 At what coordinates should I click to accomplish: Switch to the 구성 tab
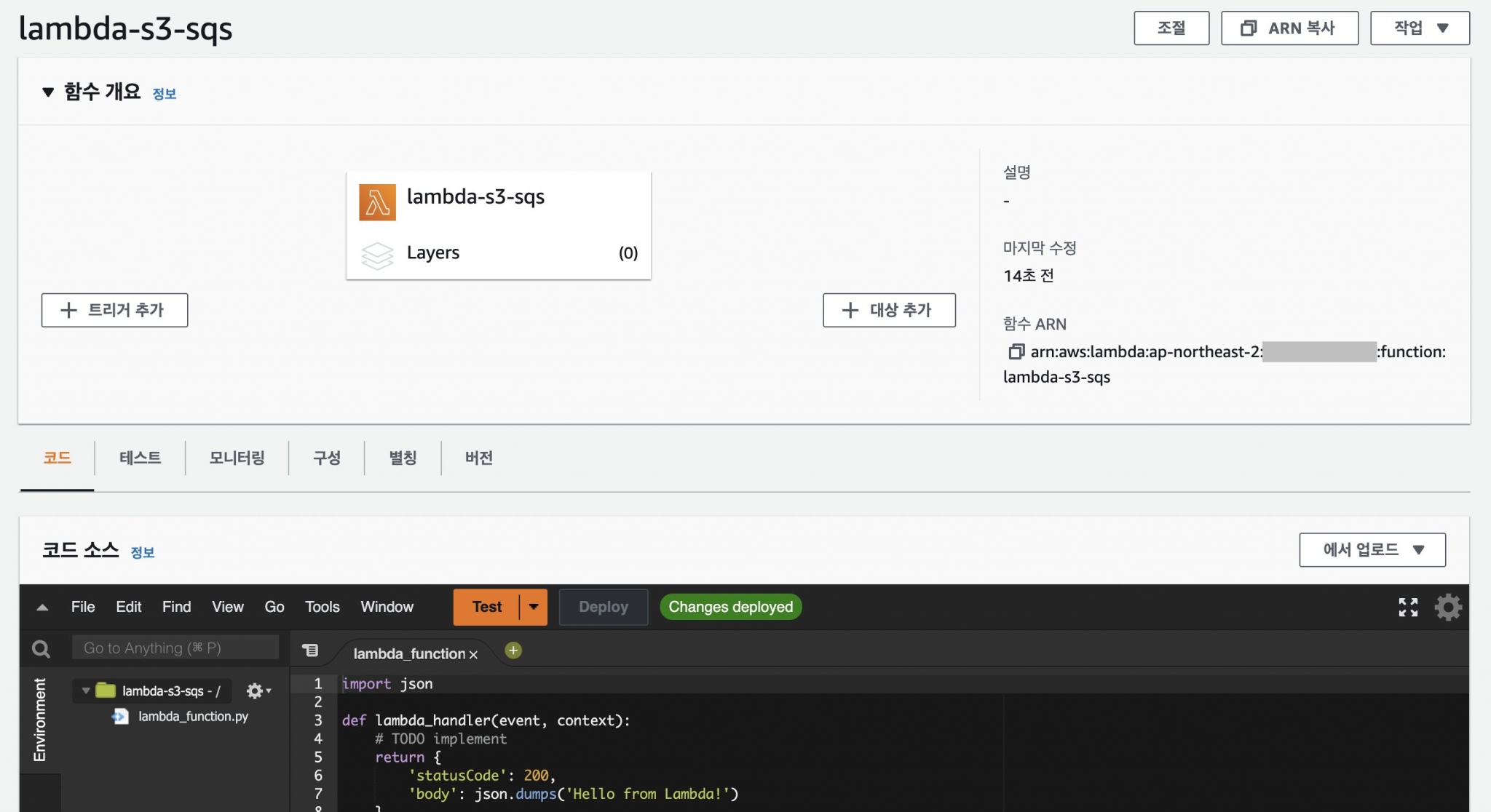pos(326,458)
